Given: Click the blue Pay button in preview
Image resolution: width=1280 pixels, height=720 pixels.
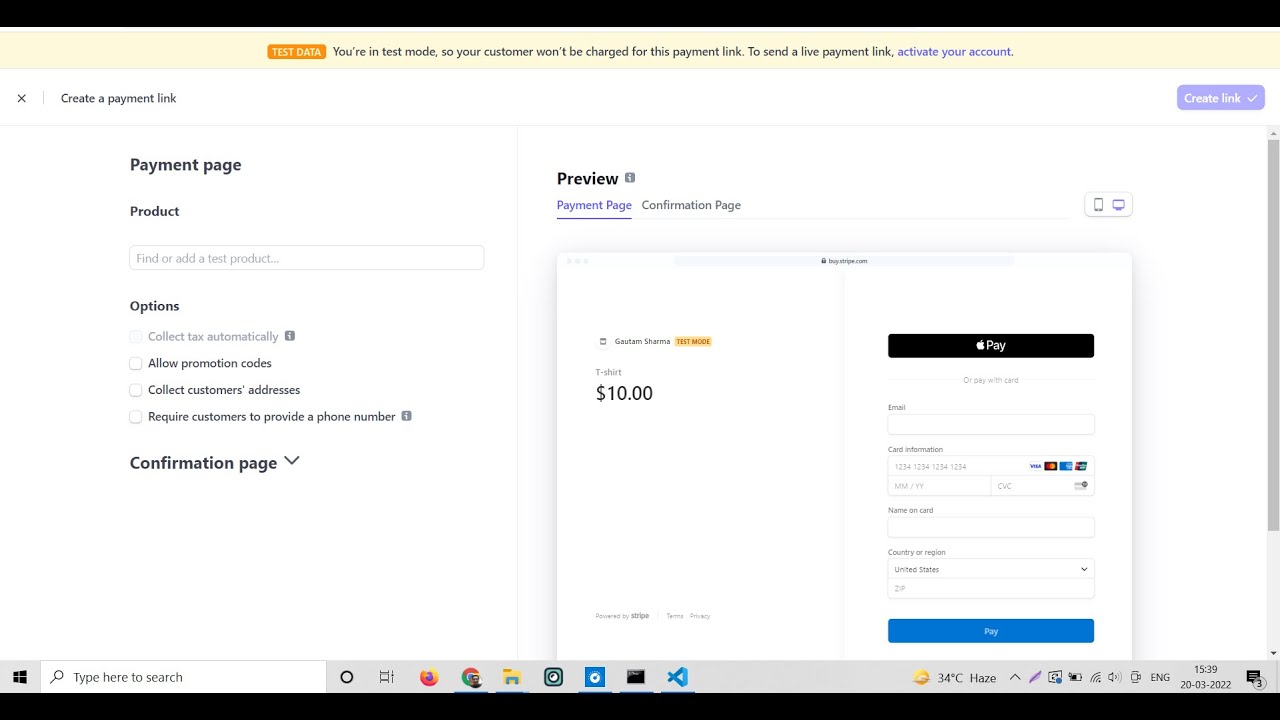Looking at the screenshot, I should [x=990, y=631].
